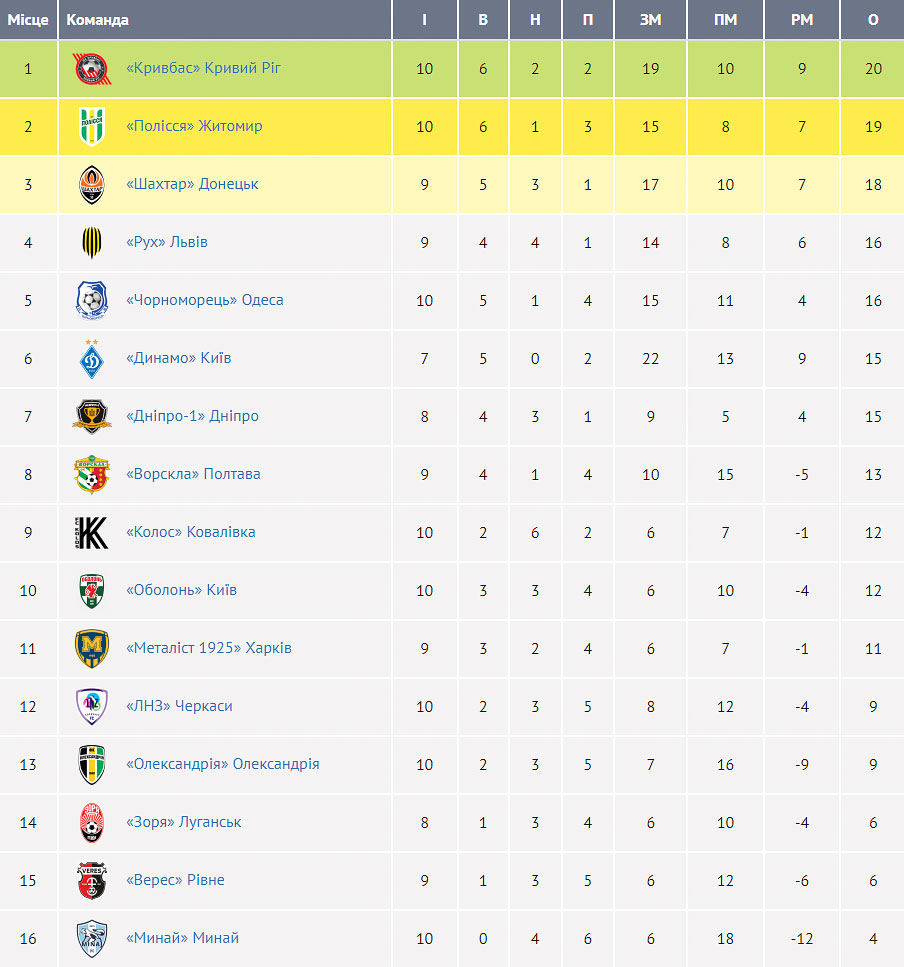The image size is (904, 967).
Task: Click the «Верес» Рівне team name
Action: tap(175, 880)
